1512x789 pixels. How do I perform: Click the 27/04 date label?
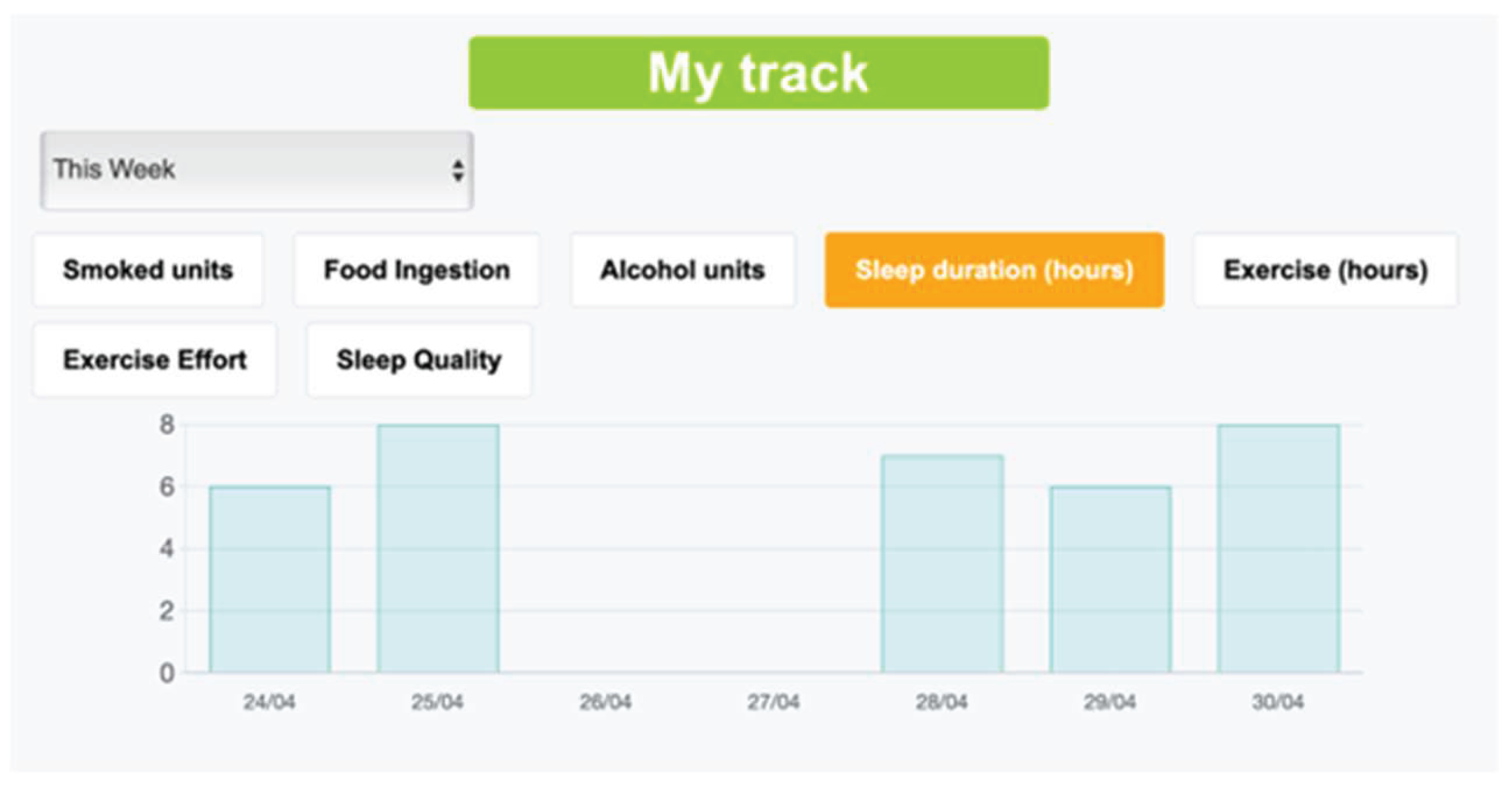[x=773, y=702]
